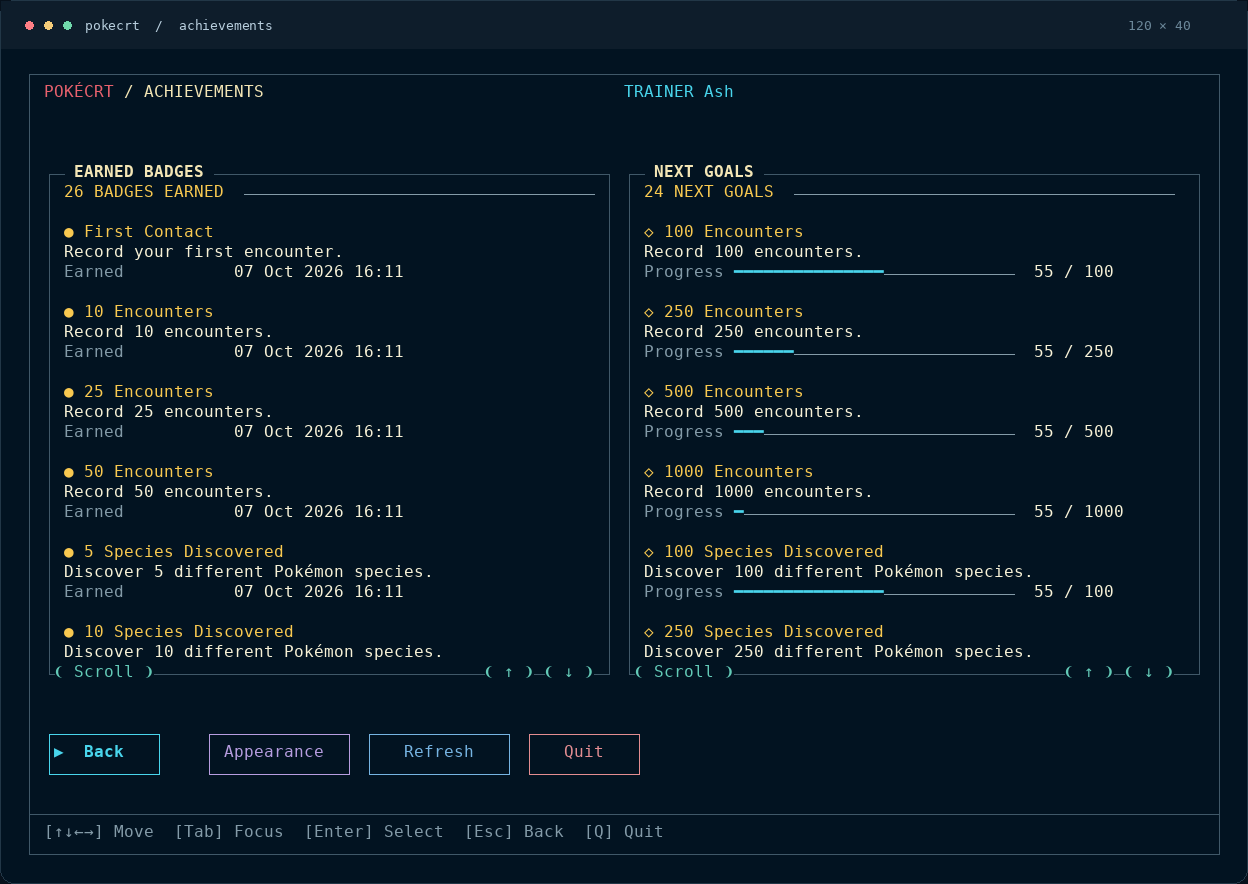1248x884 pixels.
Task: Click the Refresh button
Action: 439,754
